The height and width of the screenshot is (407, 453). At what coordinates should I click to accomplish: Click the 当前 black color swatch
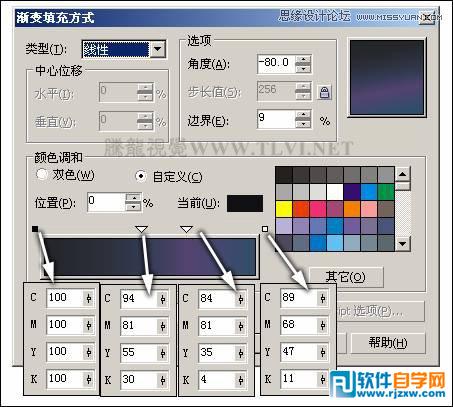(245, 203)
